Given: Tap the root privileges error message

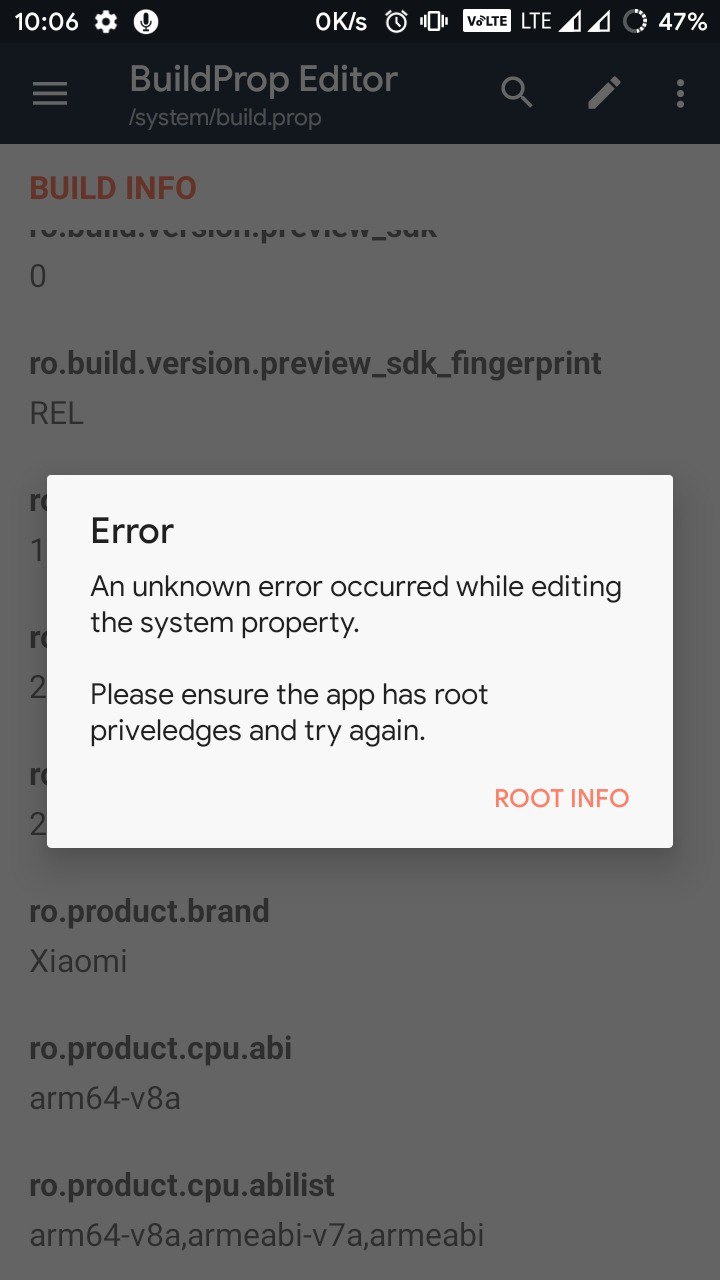Looking at the screenshot, I should pos(289,712).
